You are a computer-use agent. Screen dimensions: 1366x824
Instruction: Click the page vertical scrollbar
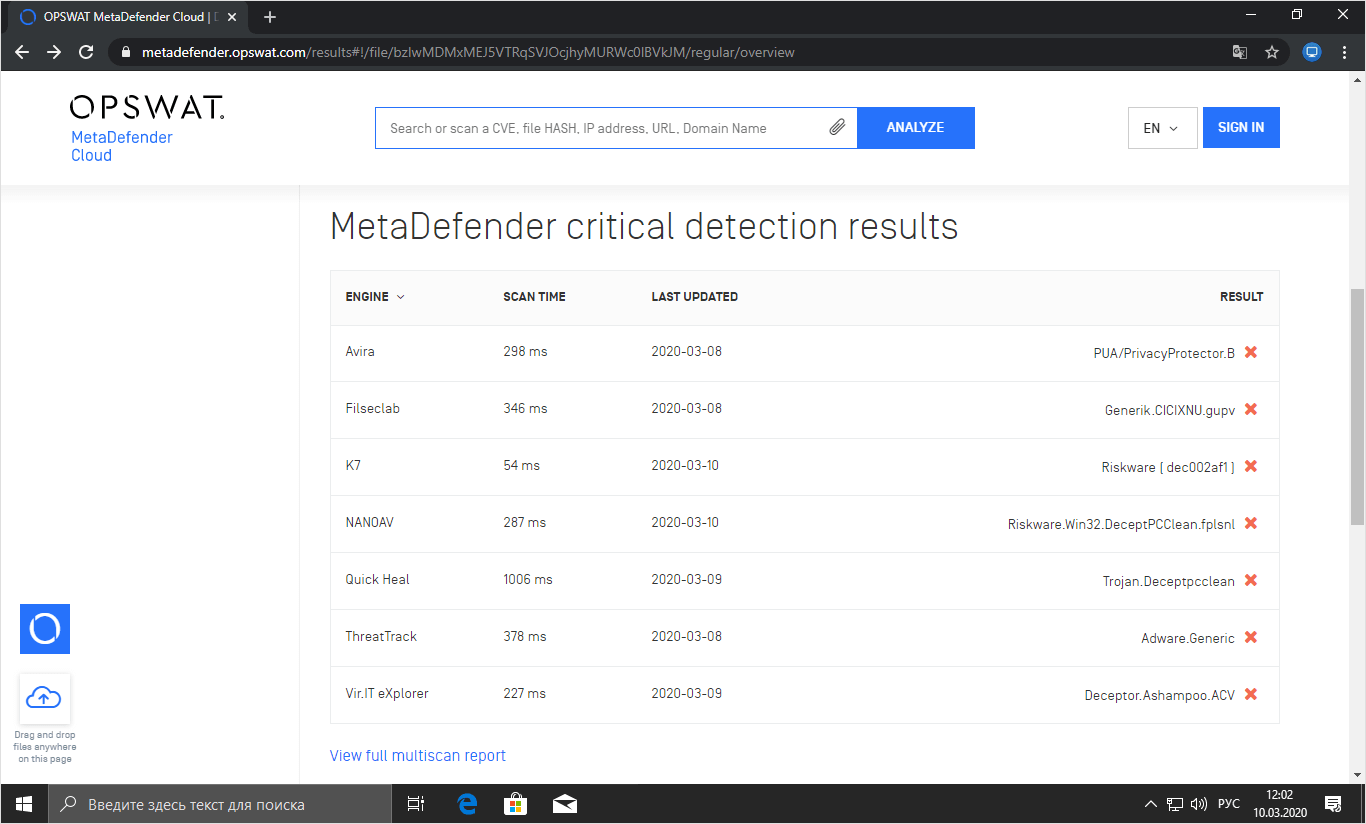click(1357, 406)
